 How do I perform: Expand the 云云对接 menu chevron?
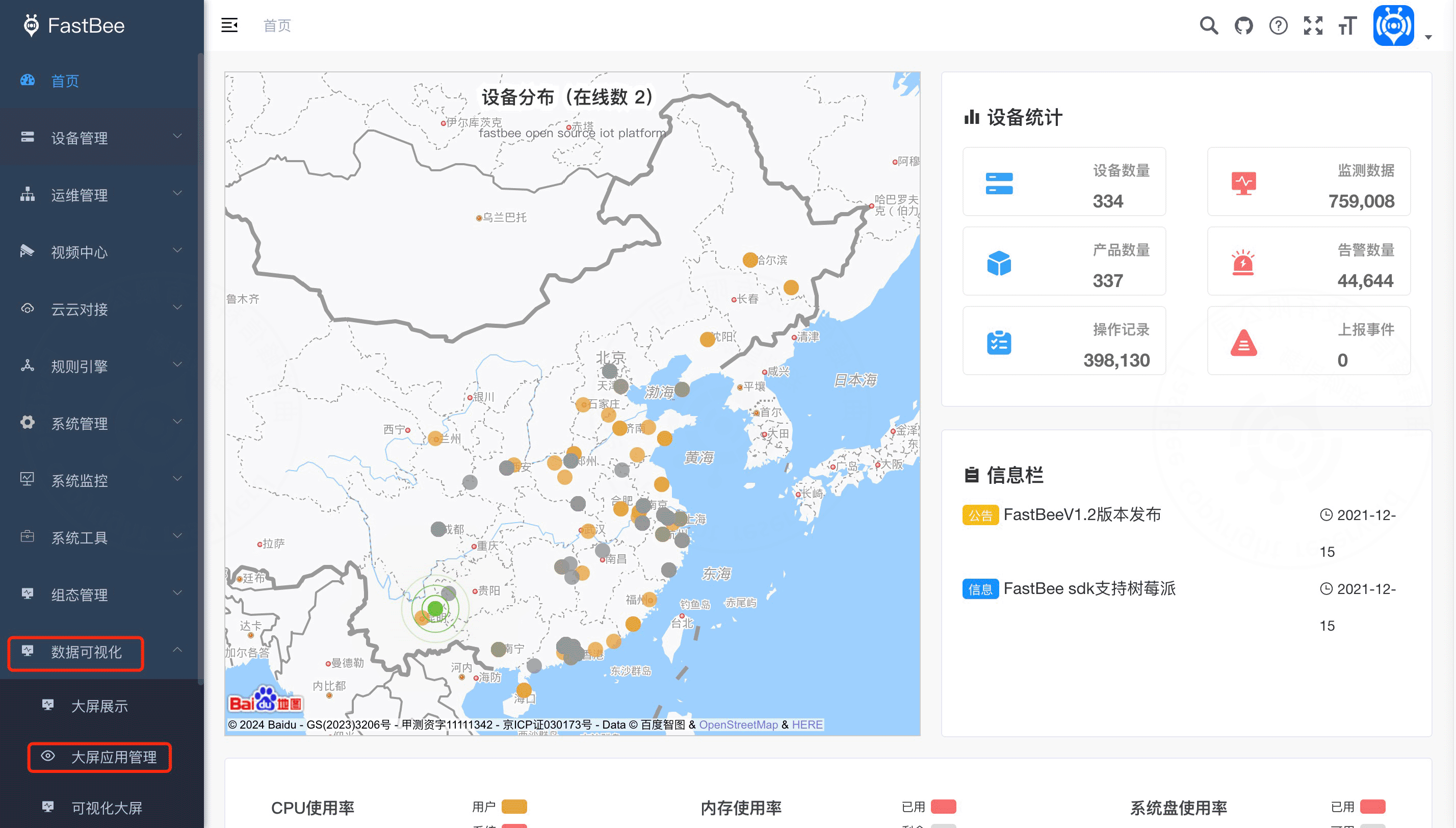[x=177, y=307]
